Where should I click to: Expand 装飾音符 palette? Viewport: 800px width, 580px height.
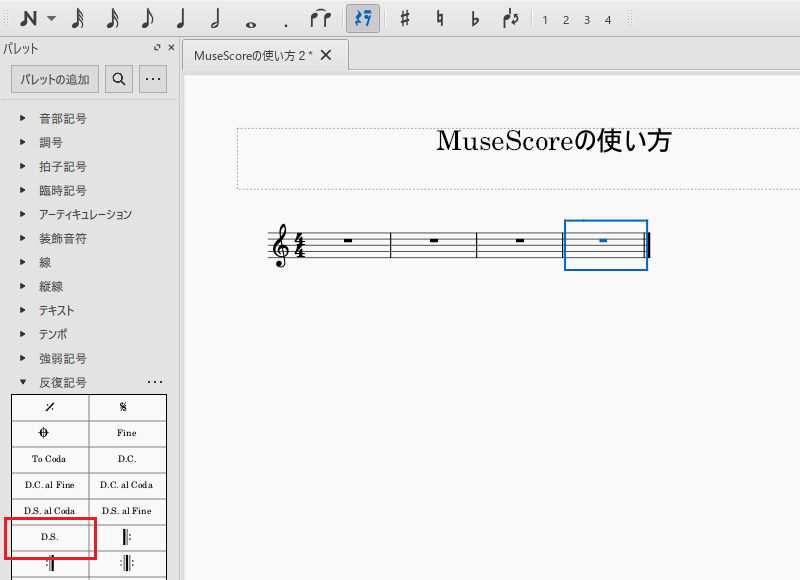(22, 238)
